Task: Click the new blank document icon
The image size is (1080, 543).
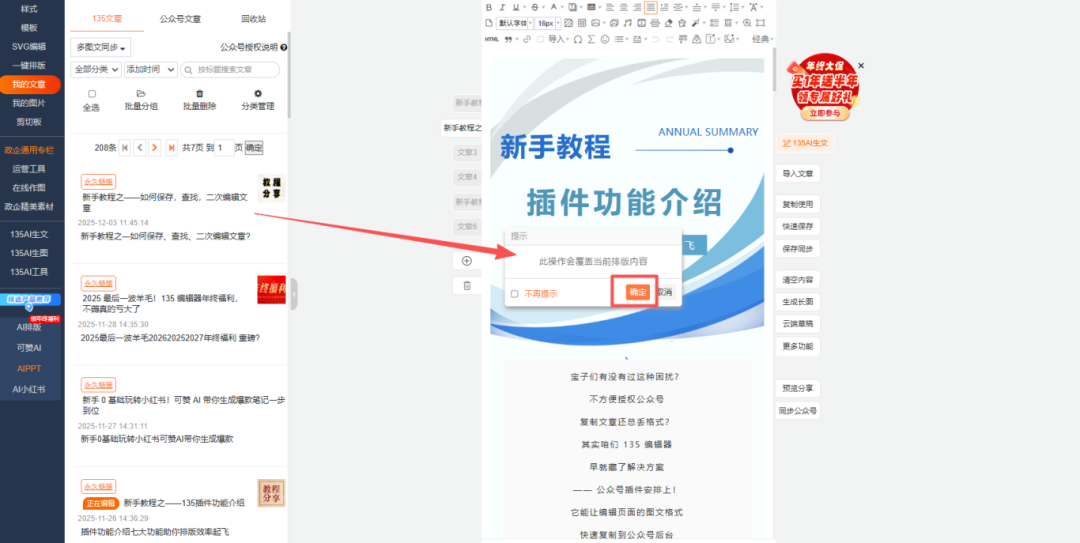Action: [489, 23]
